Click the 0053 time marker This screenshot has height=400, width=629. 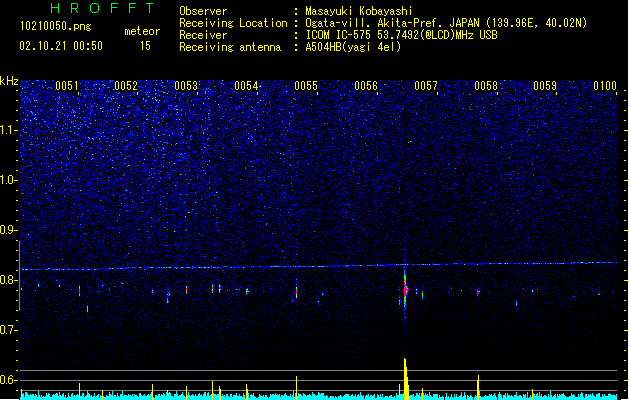tap(186, 86)
